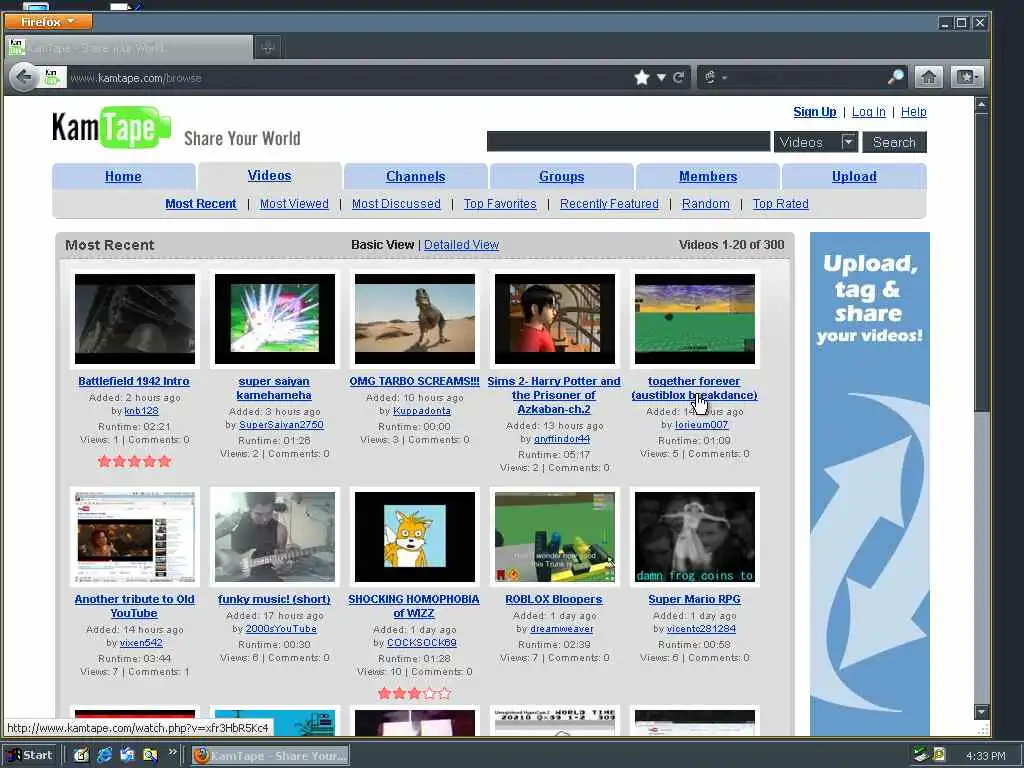This screenshot has width=1024, height=768.
Task: Focus the KamTape search text field
Action: point(628,142)
